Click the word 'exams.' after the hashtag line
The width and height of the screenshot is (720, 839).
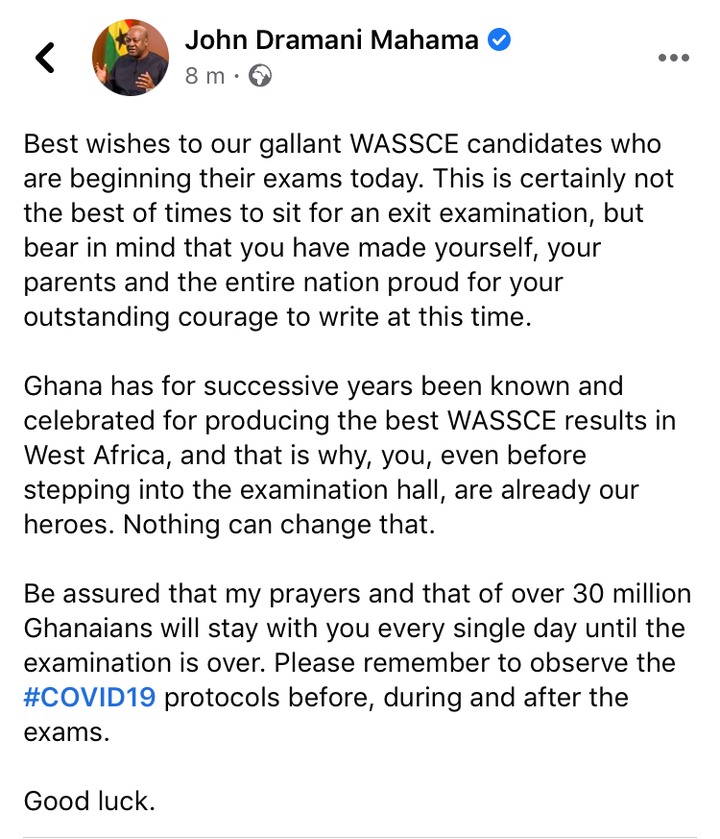click(x=66, y=732)
